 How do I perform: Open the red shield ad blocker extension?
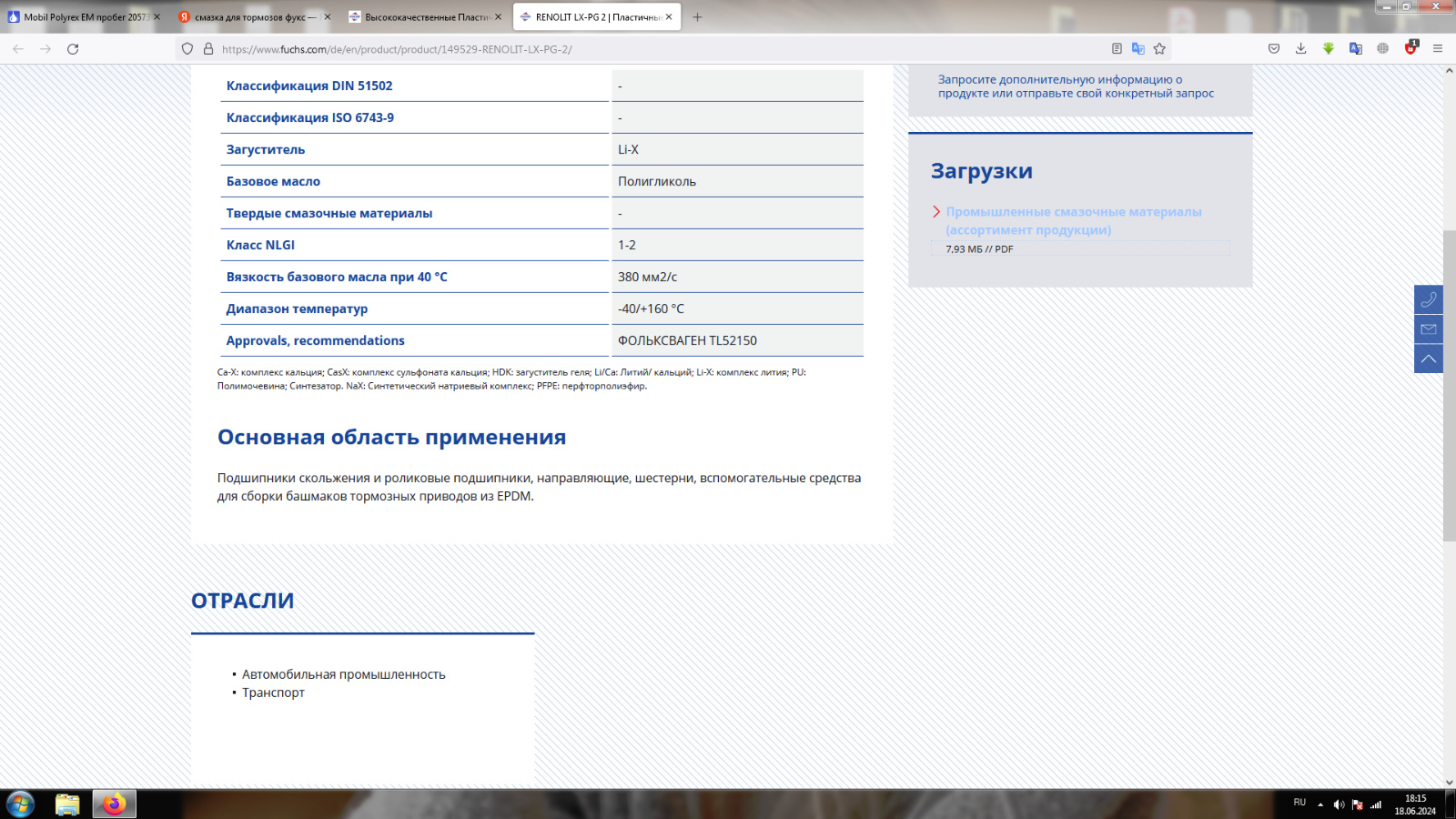tap(1410, 48)
